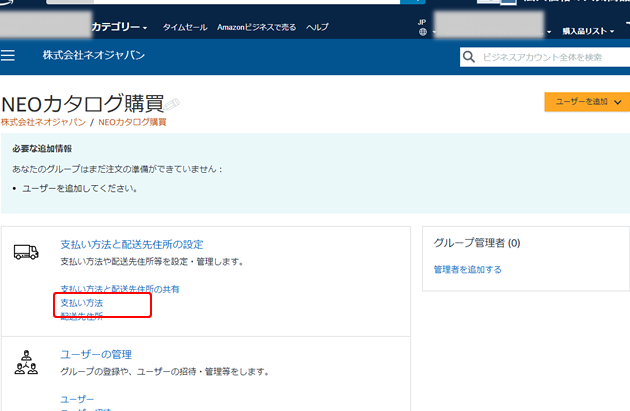The image size is (630, 411).
Task: Click the 管理者を追加する link
Action: point(468,269)
